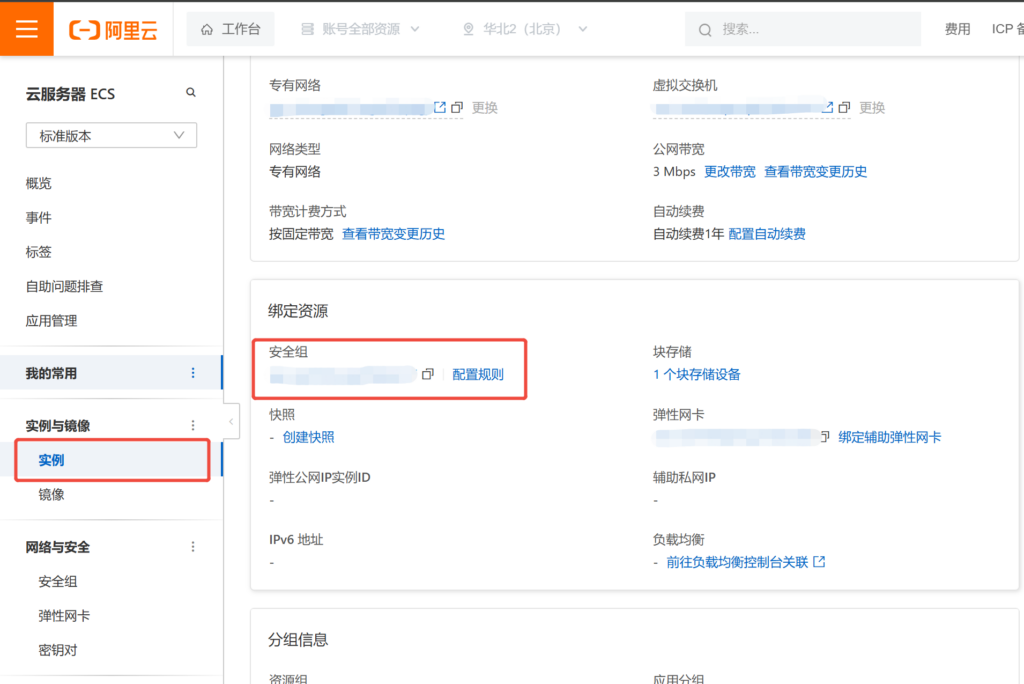The width and height of the screenshot is (1024, 684).
Task: Click the three-dot menu next to 网络与安全
Action: point(193,547)
